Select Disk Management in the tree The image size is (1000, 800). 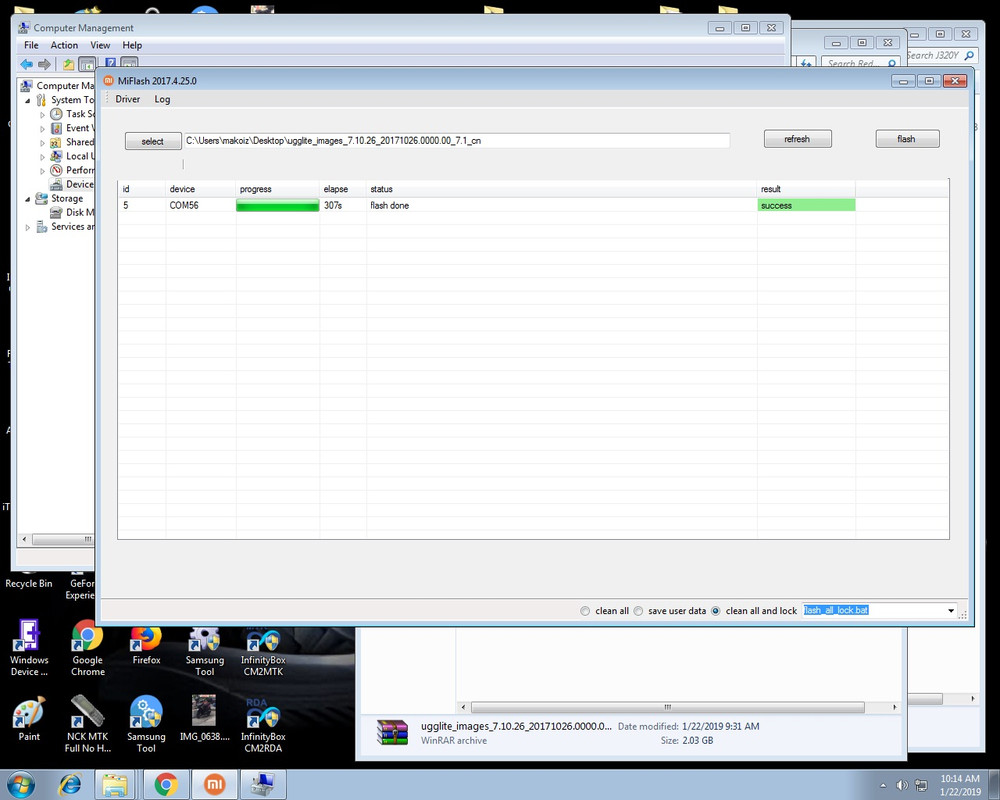pos(79,212)
